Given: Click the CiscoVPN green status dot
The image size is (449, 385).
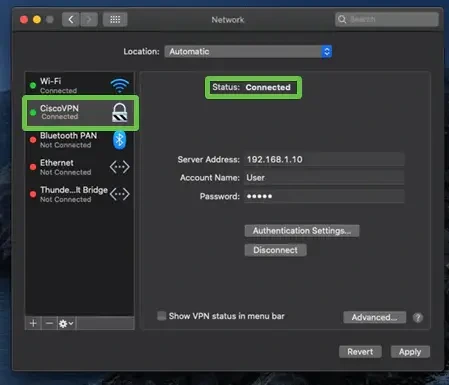Looking at the screenshot, I should (x=33, y=113).
